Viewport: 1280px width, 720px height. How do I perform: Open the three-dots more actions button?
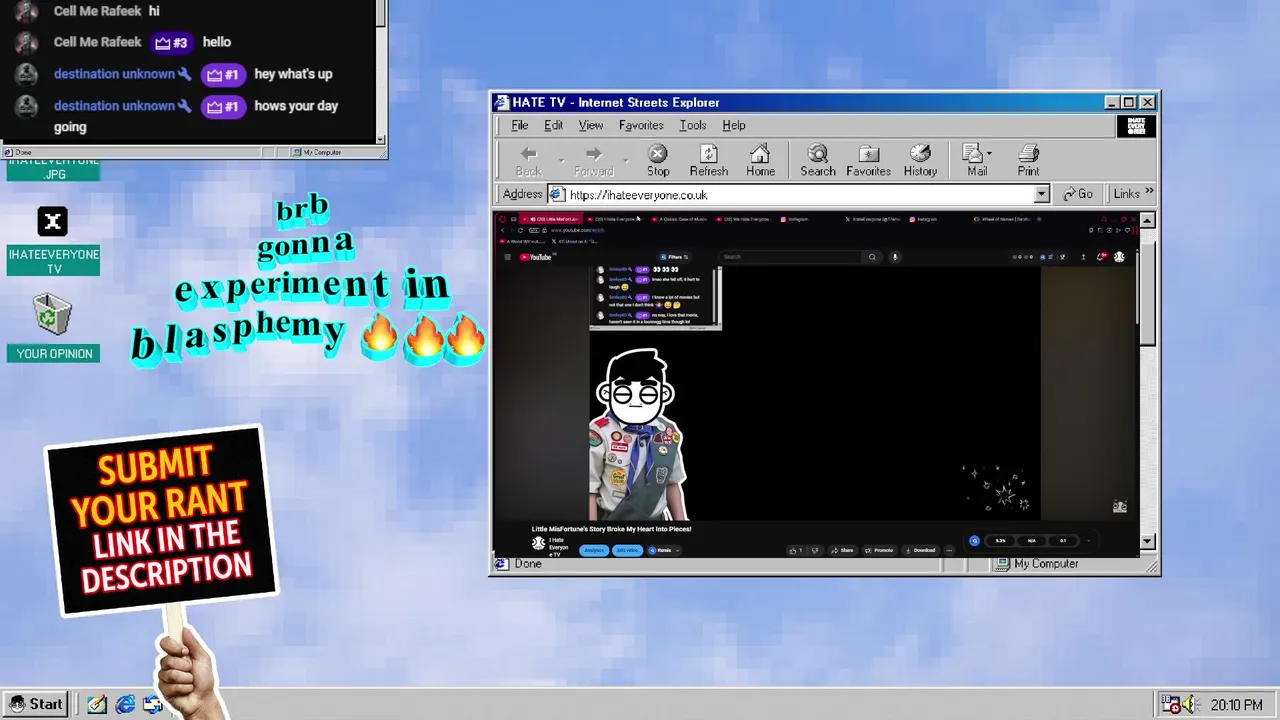949,550
